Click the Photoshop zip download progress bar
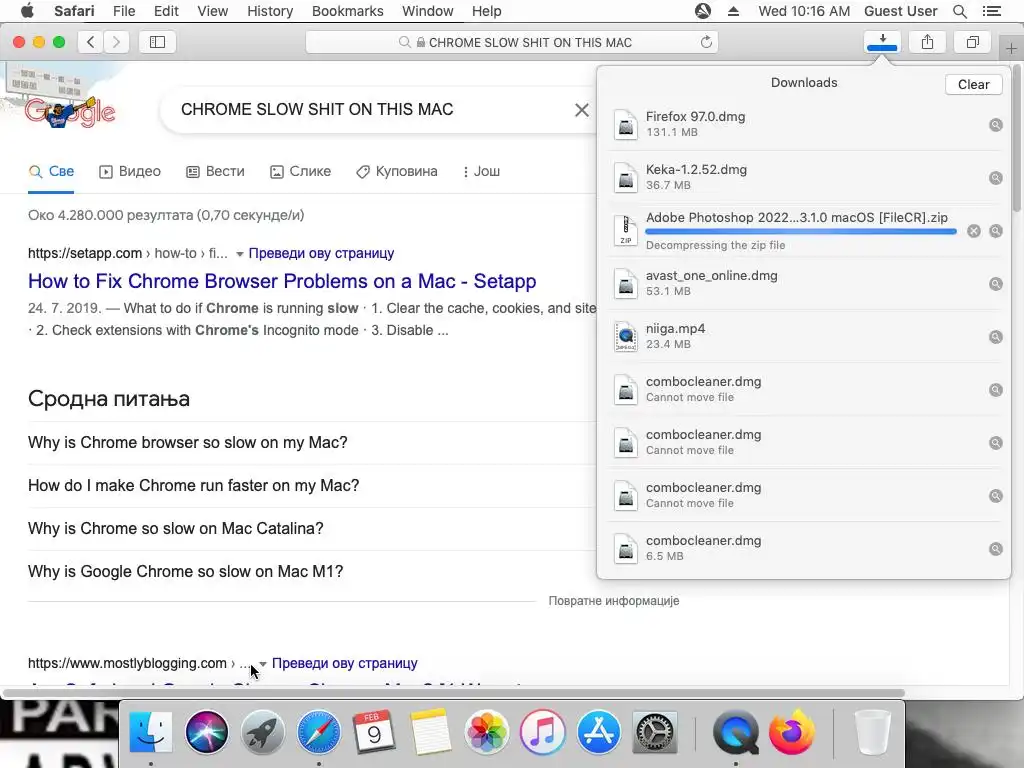Screen dimensions: 1024x768 tap(801, 231)
